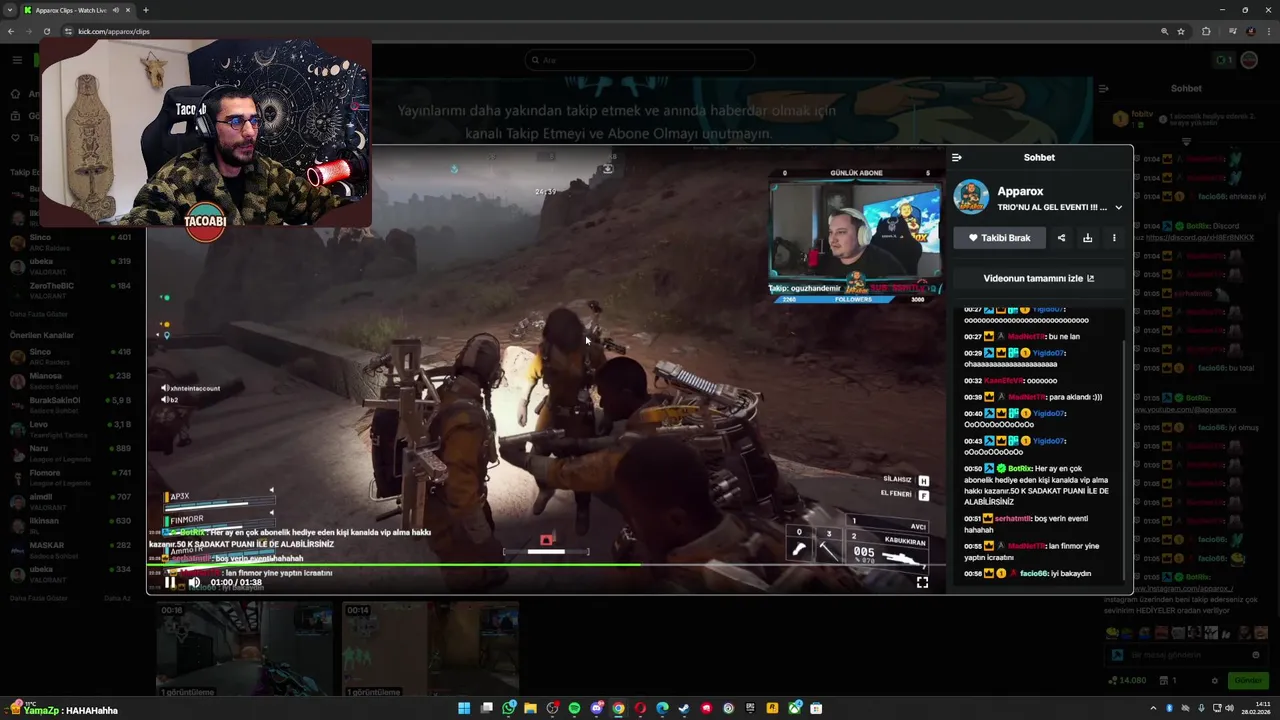The image size is (1280, 720).
Task: Mute the Apparox Clips tab audio
Action: click(116, 10)
